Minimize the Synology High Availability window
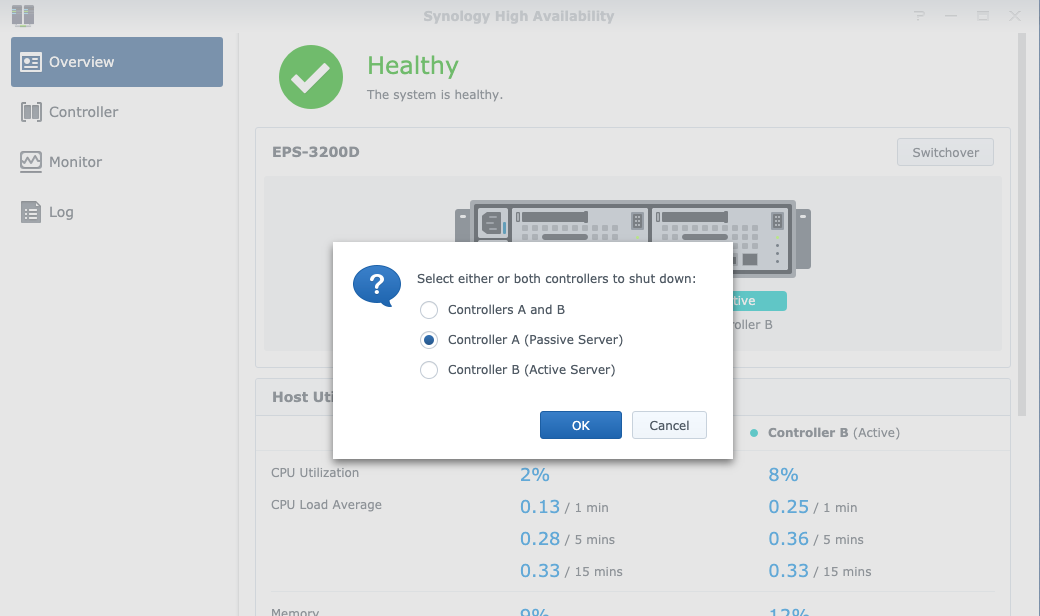This screenshot has width=1040, height=616. point(950,15)
